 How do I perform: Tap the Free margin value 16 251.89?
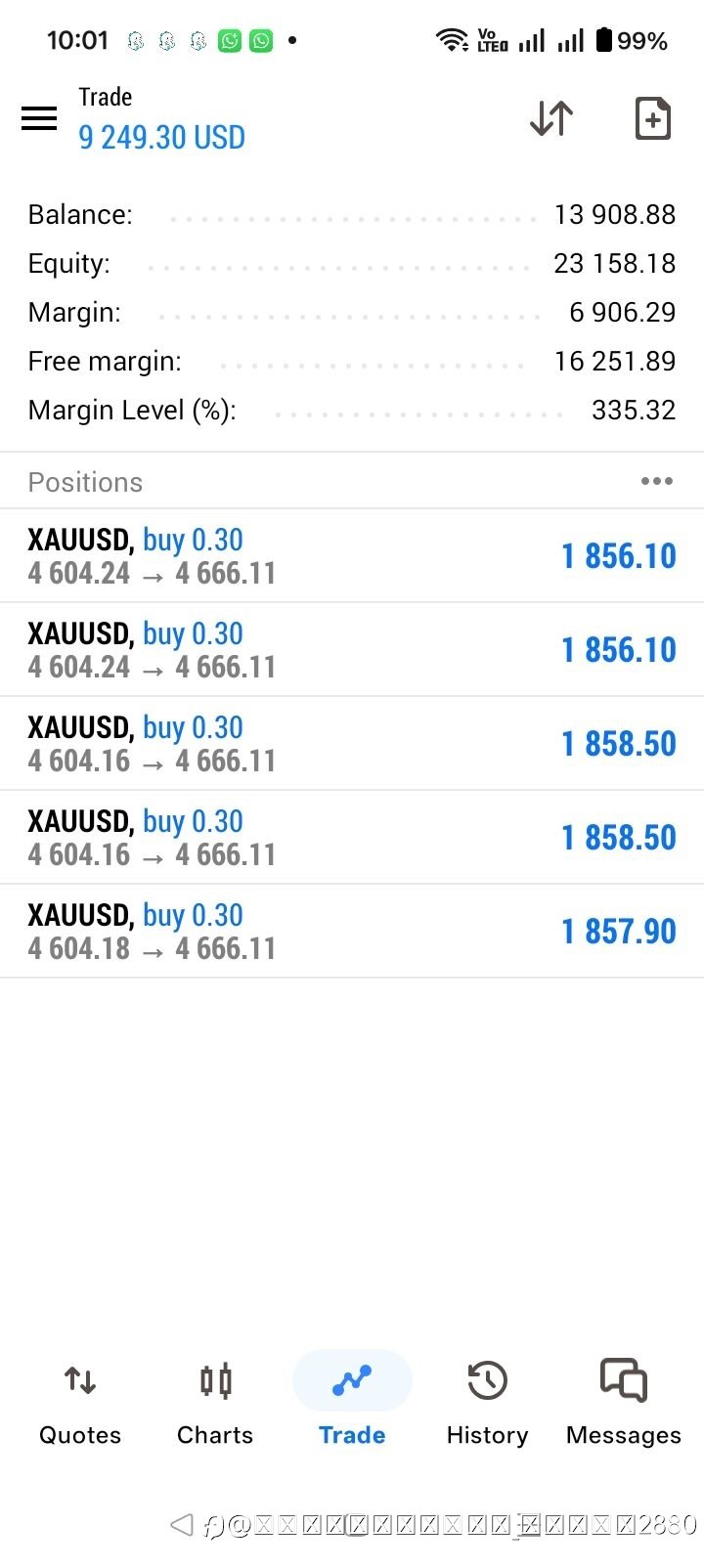pos(614,362)
